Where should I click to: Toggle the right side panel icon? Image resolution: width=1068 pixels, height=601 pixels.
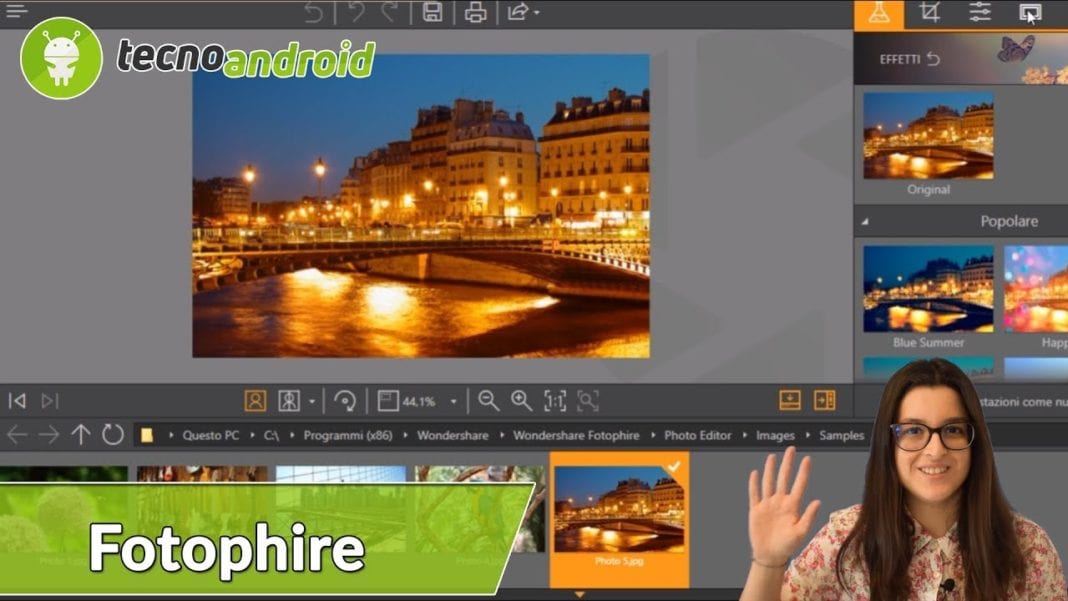[x=824, y=400]
